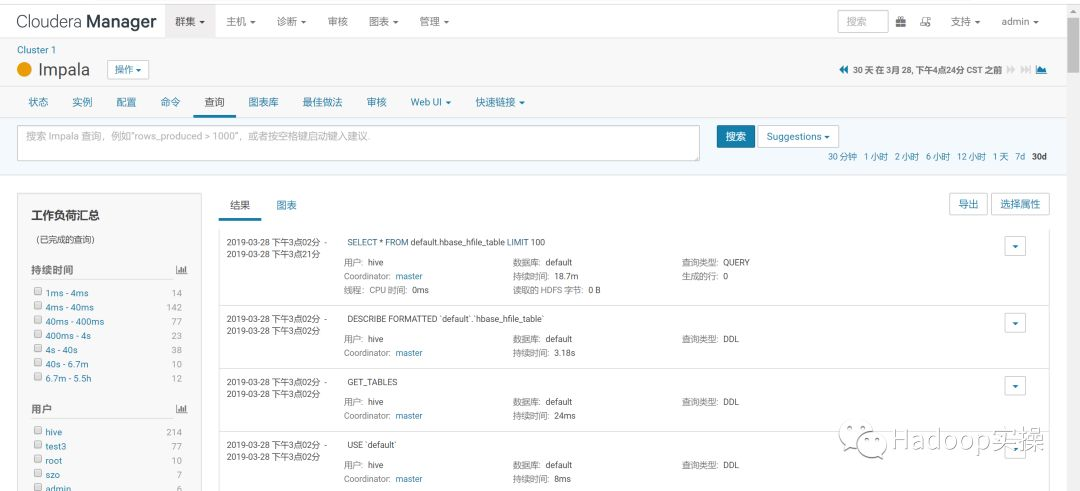Switch to the 配置 tab

tap(126, 102)
